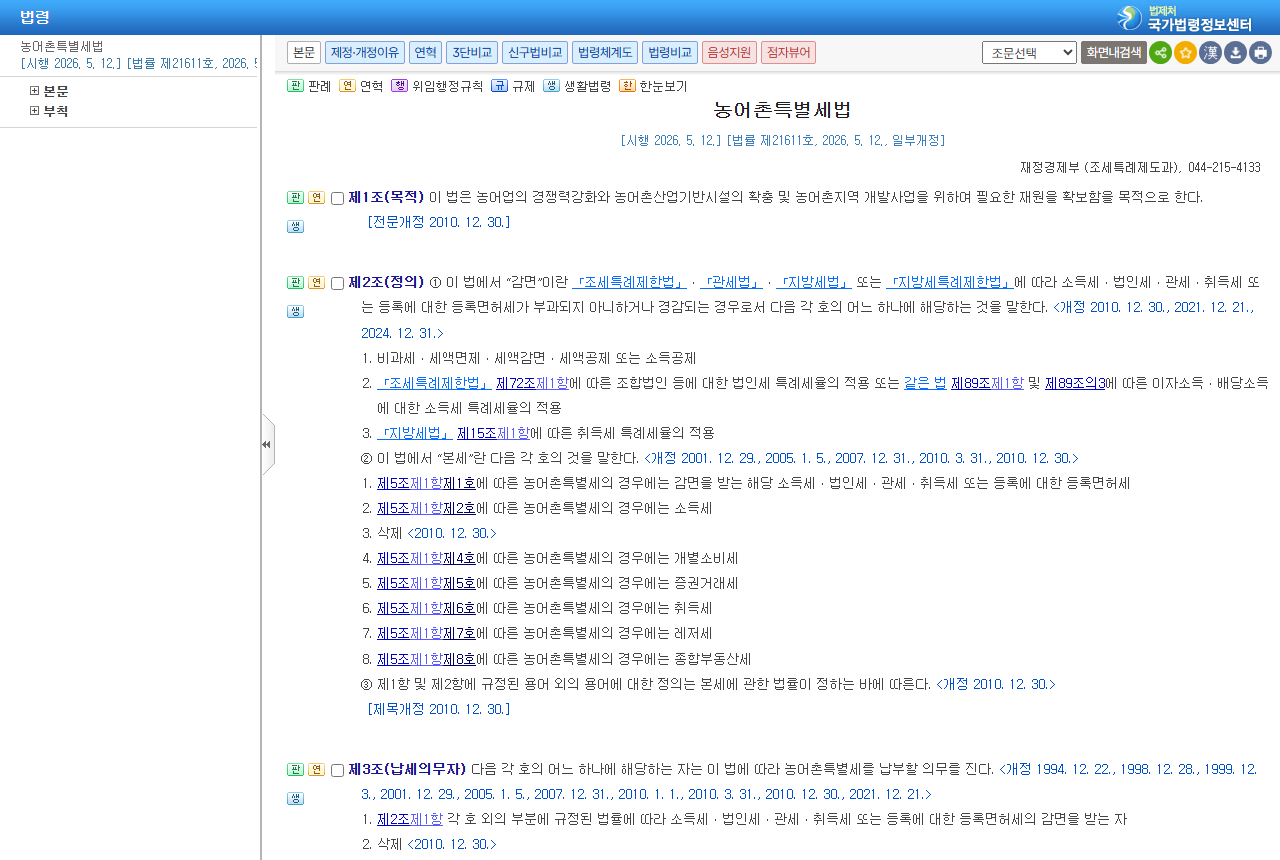The image size is (1280, 860).
Task: Click the 음성지원 button
Action: 729,52
